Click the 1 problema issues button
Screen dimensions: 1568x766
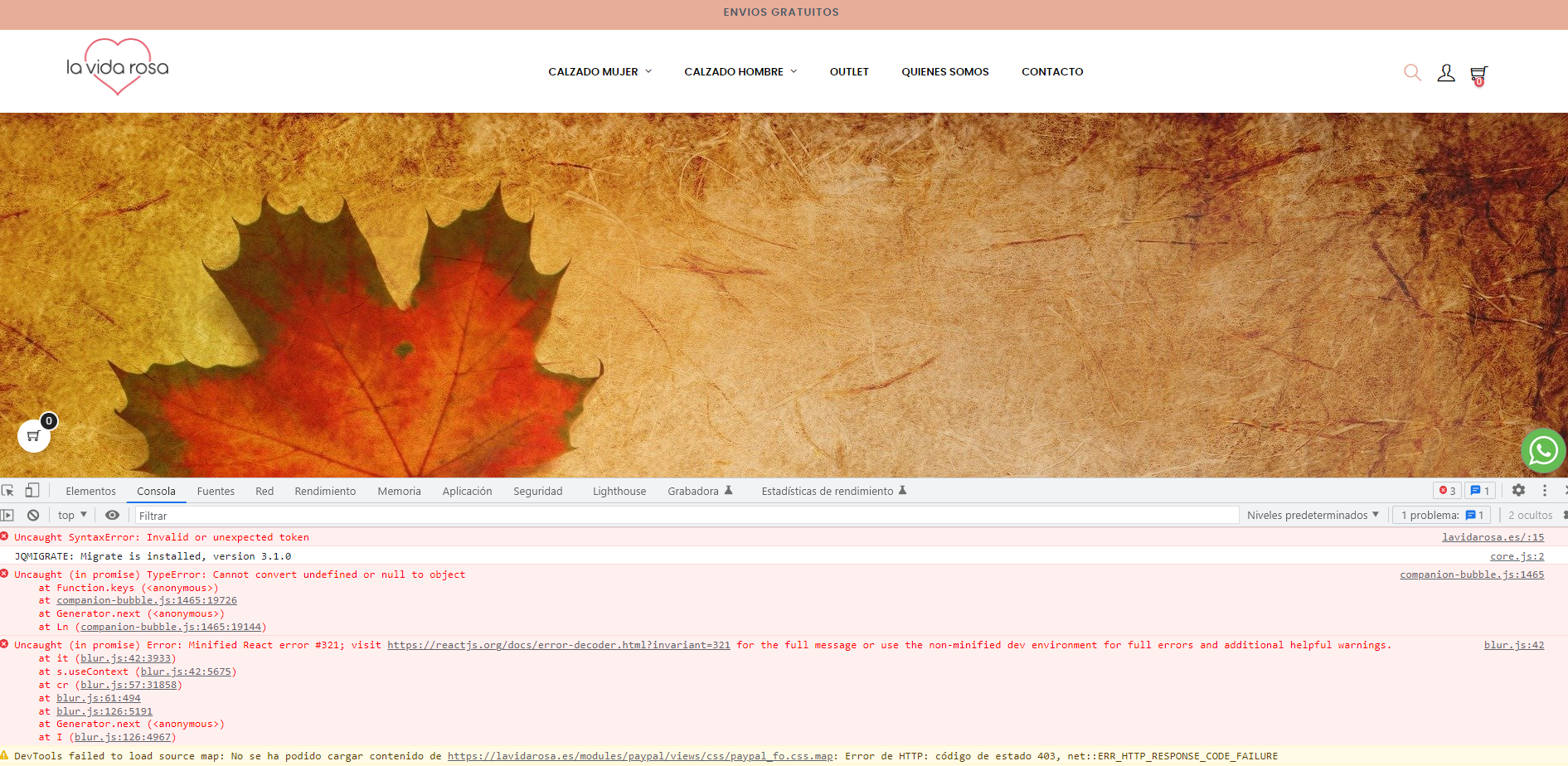click(1442, 515)
